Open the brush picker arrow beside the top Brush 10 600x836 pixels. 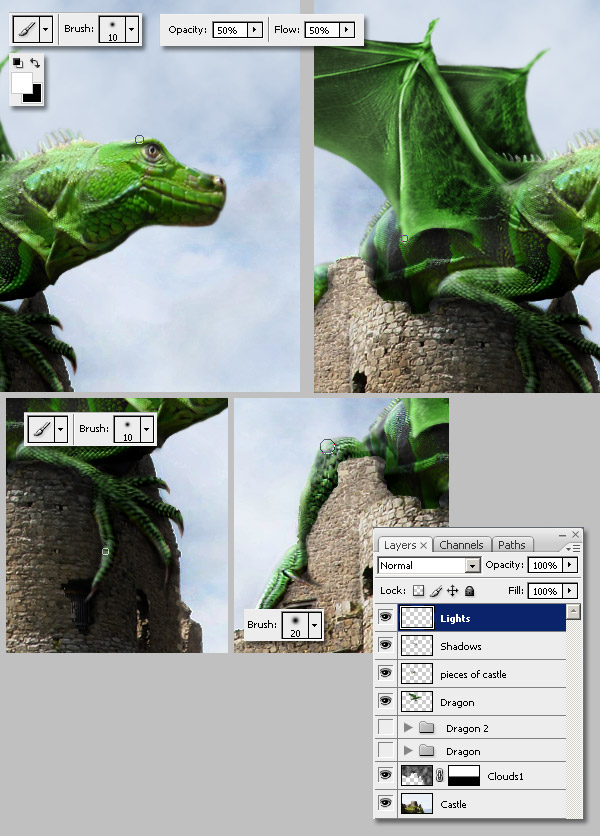tap(131, 29)
